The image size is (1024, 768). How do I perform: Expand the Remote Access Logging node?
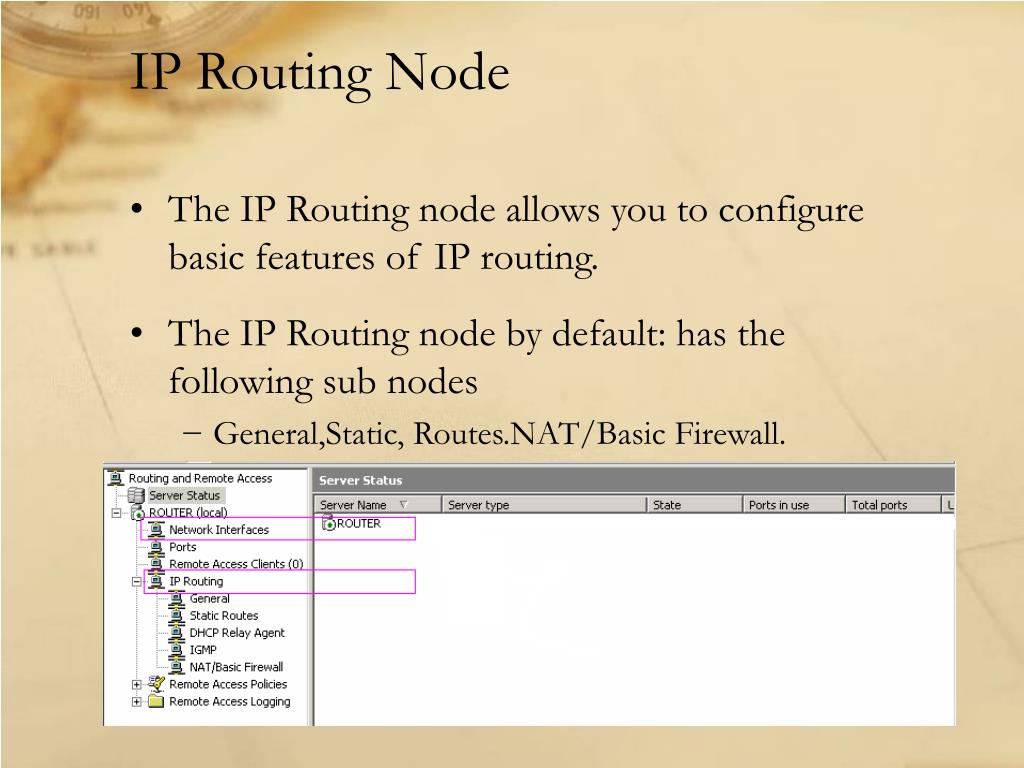(136, 702)
